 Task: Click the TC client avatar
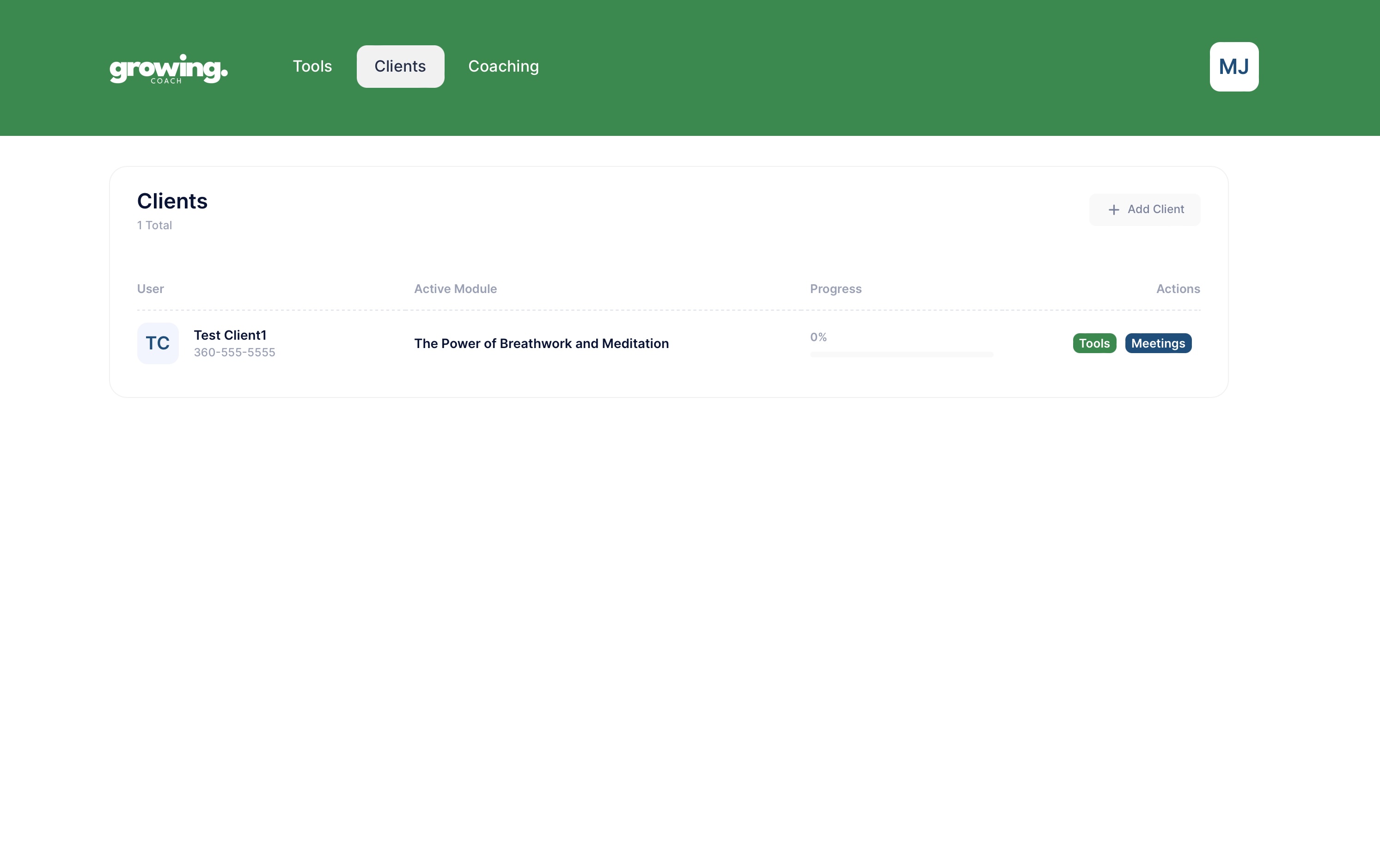158,343
